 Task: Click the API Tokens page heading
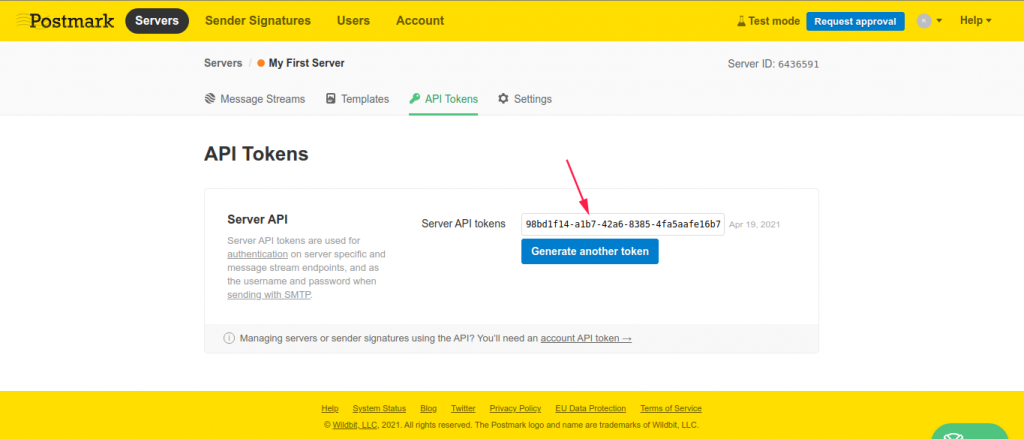(256, 154)
